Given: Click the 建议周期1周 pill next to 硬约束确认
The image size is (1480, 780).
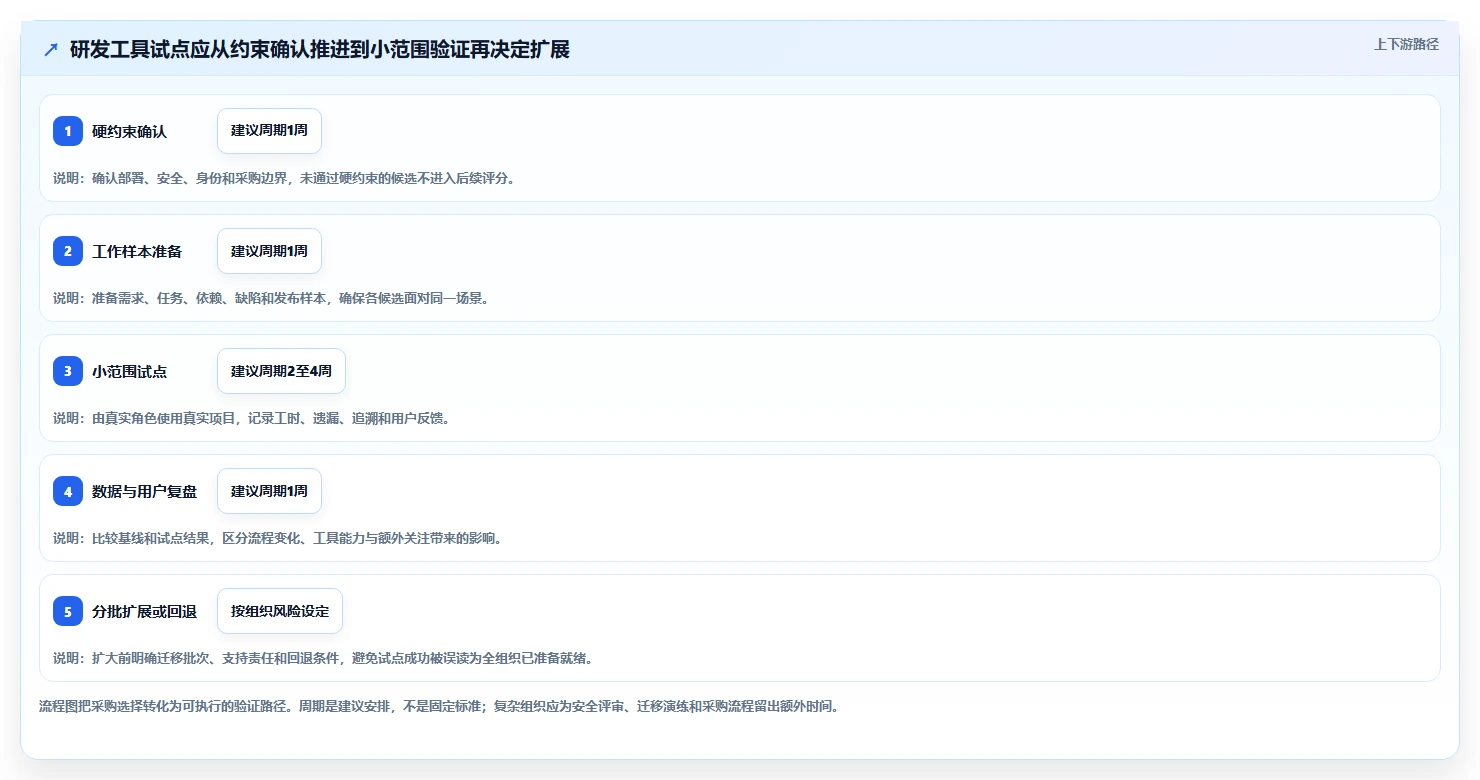Looking at the screenshot, I should point(269,131).
